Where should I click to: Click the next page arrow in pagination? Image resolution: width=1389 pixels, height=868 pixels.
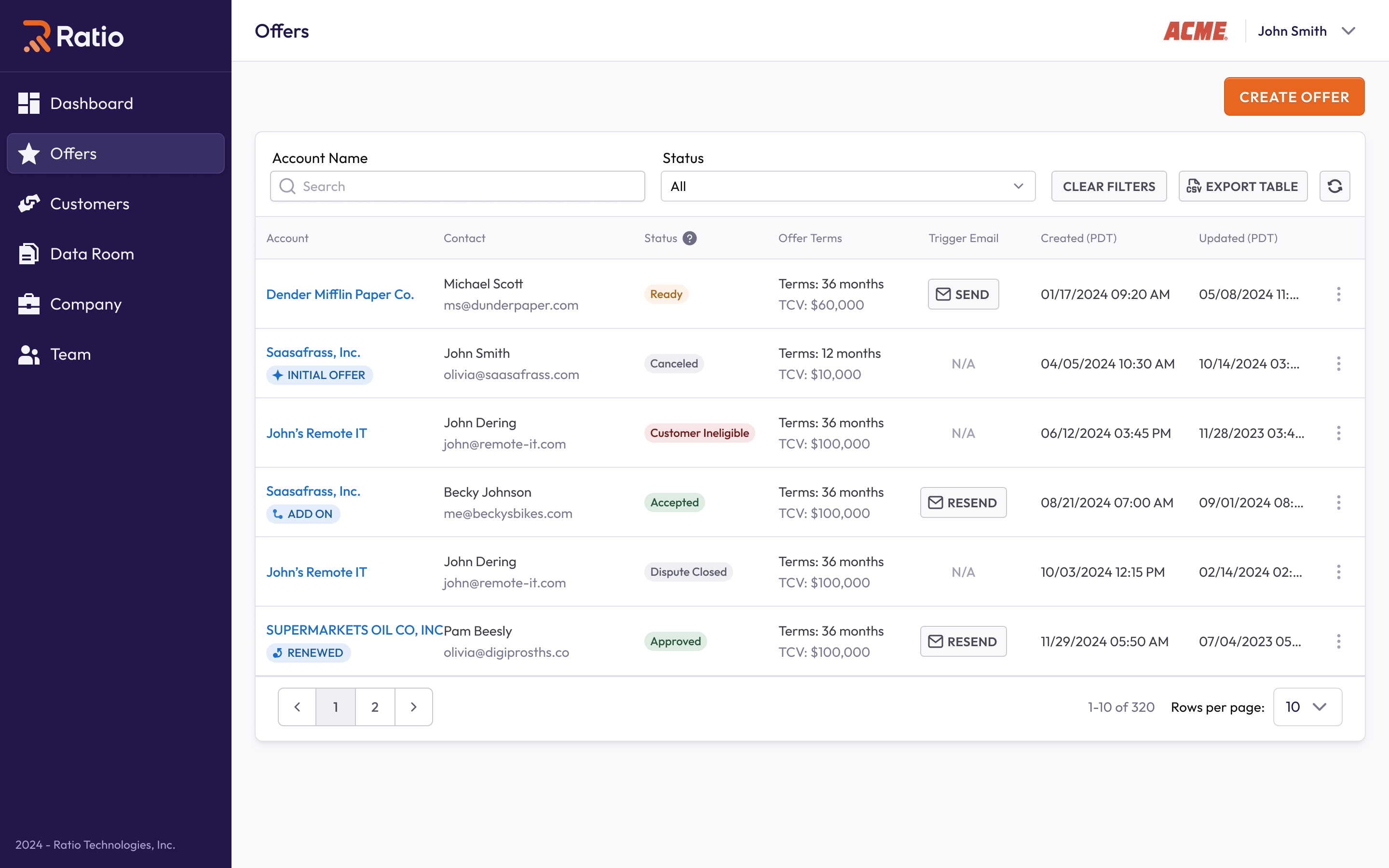pyautogui.click(x=413, y=706)
